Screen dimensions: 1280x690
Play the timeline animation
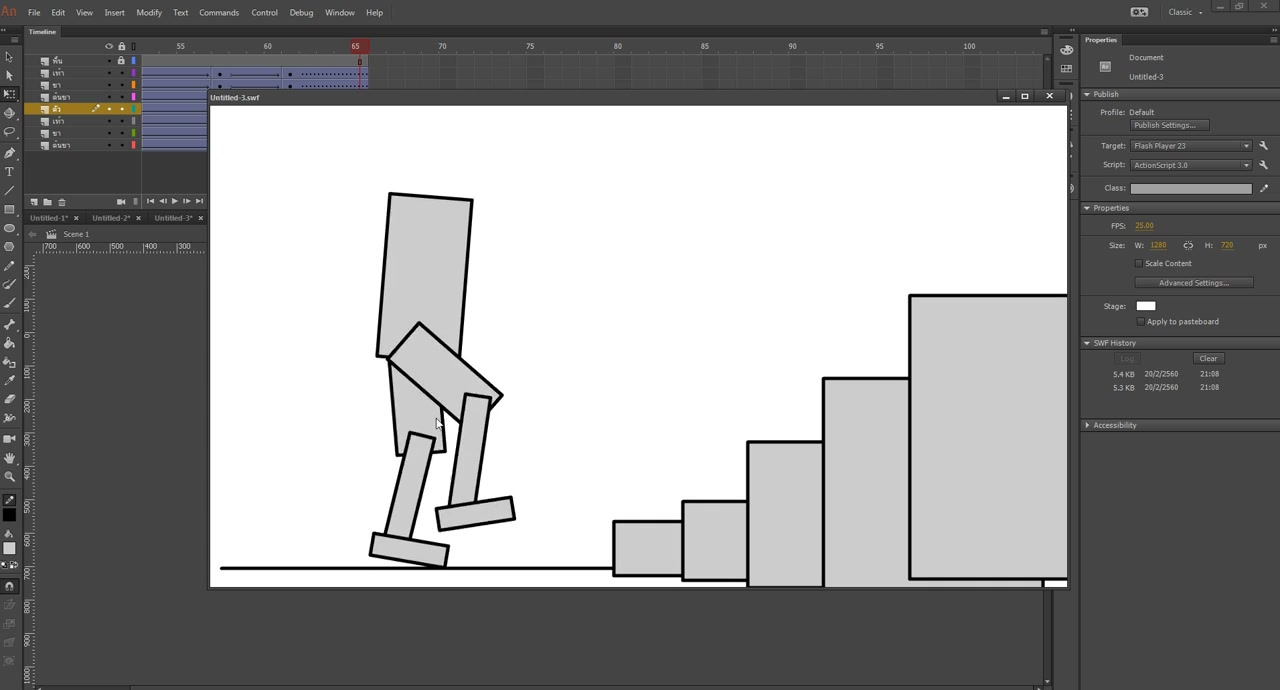[x=174, y=202]
